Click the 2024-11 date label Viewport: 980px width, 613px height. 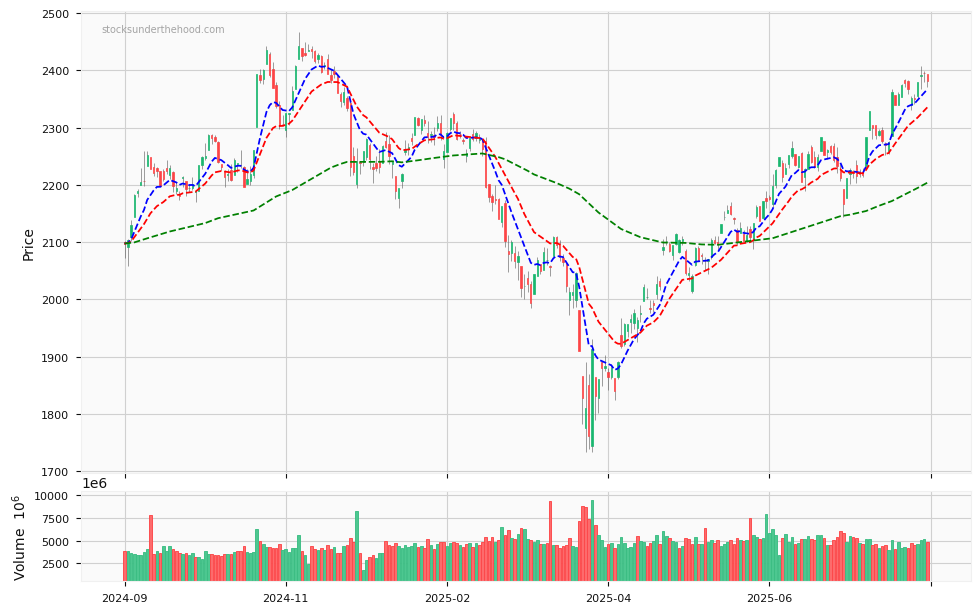tap(286, 598)
